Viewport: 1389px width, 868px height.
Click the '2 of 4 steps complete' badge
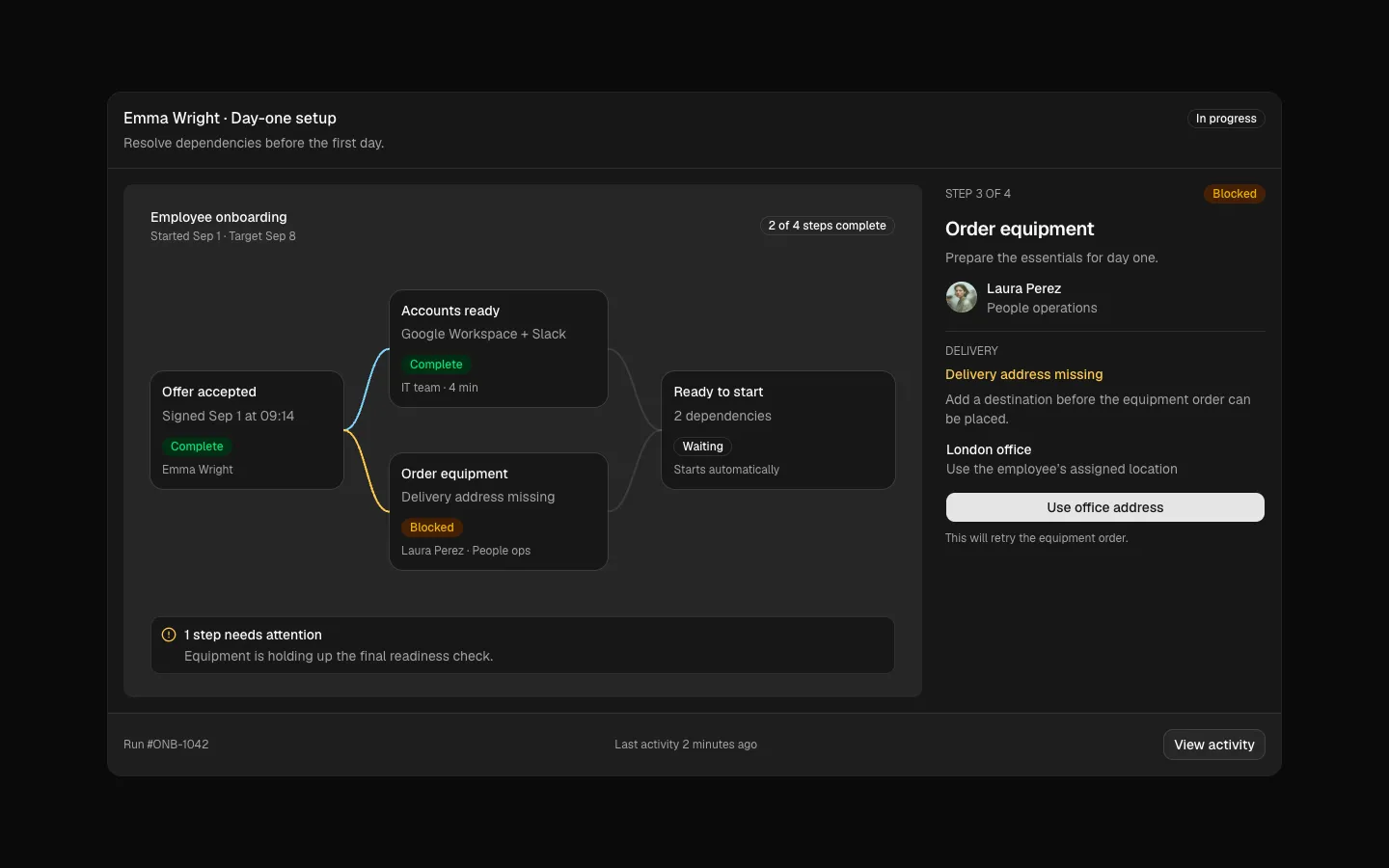point(828,226)
